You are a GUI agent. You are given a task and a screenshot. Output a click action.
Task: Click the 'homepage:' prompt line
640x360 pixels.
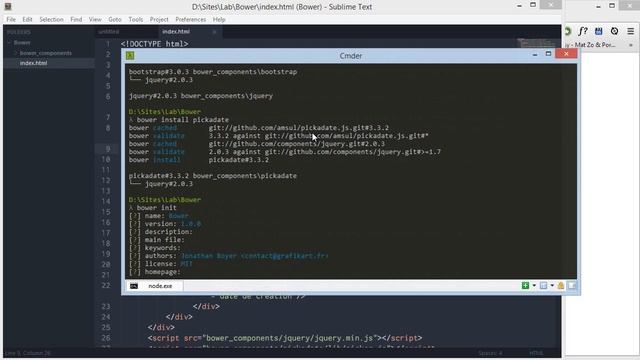(x=154, y=272)
